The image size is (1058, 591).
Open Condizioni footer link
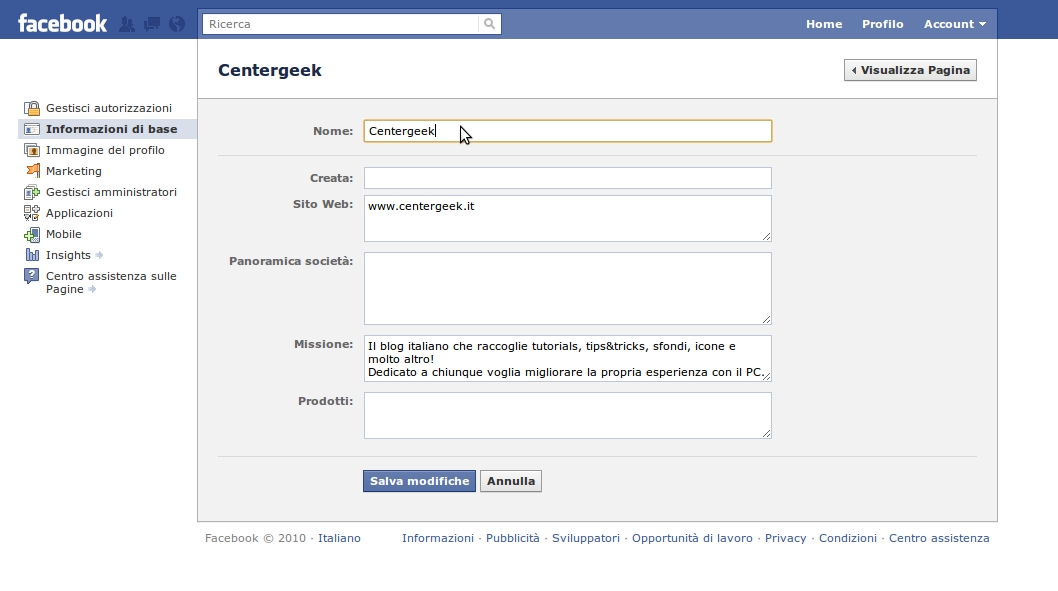(847, 538)
